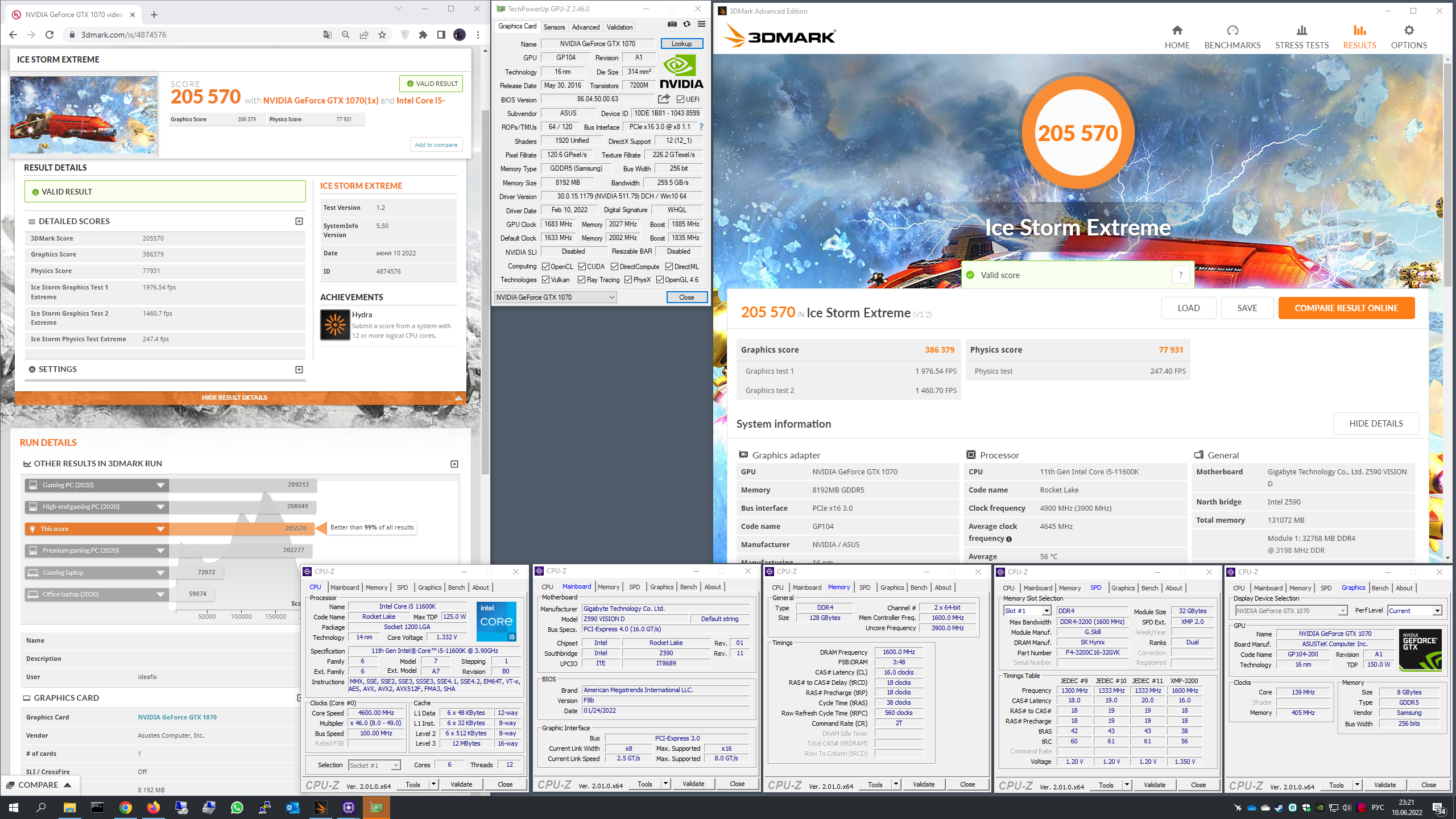Open Perf Level Current dropdown in CPU-Z
The height and width of the screenshot is (819, 1456).
tap(1414, 610)
